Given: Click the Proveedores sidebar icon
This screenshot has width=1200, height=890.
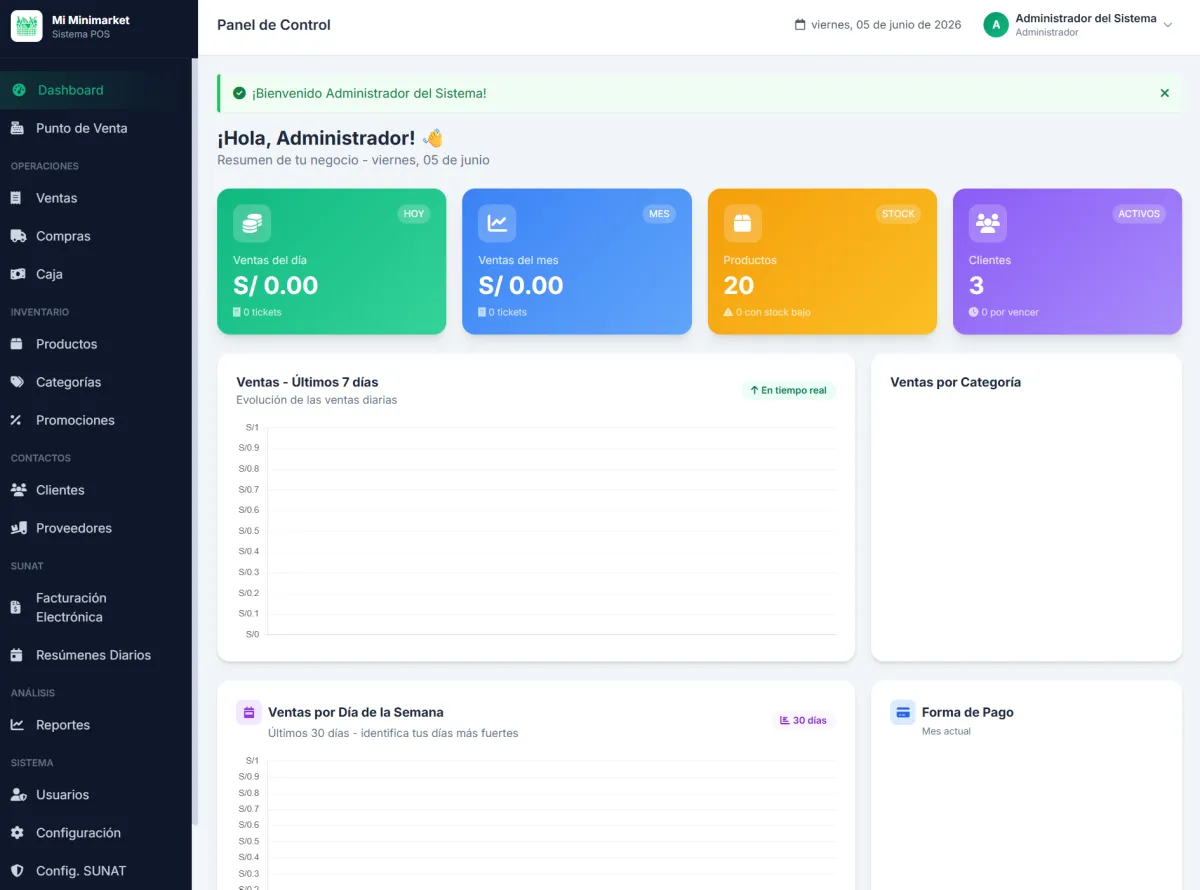Looking at the screenshot, I should point(18,528).
